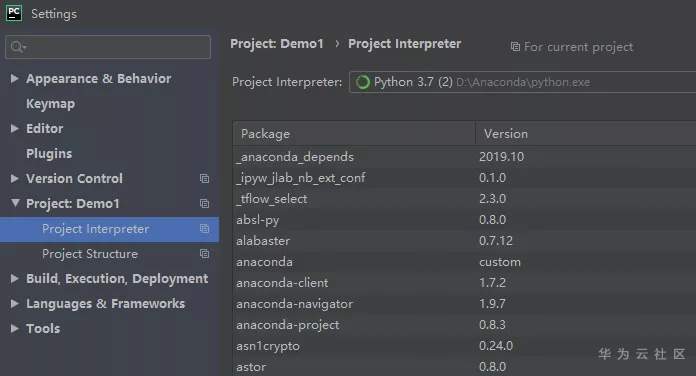Click the project-level icon beside Version Control
The height and width of the screenshot is (376, 696).
204,178
